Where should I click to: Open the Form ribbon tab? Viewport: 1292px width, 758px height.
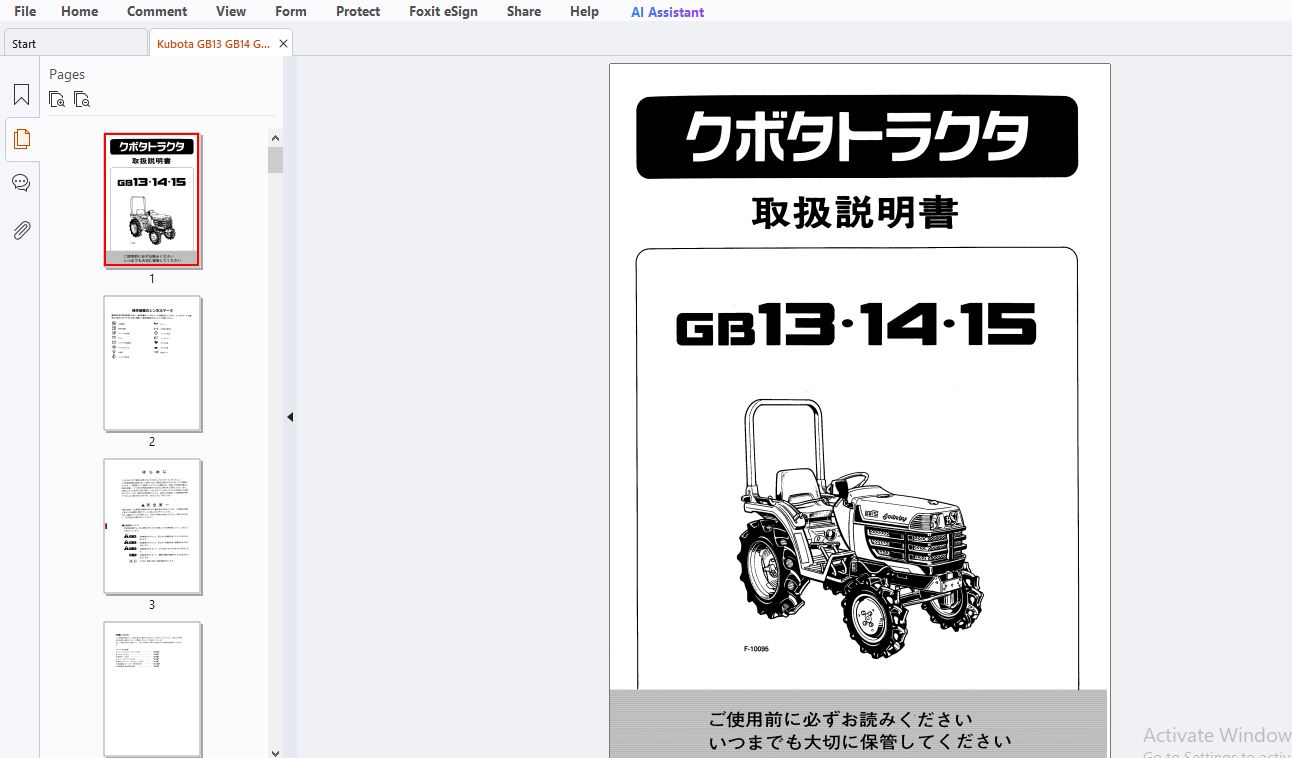(x=291, y=11)
